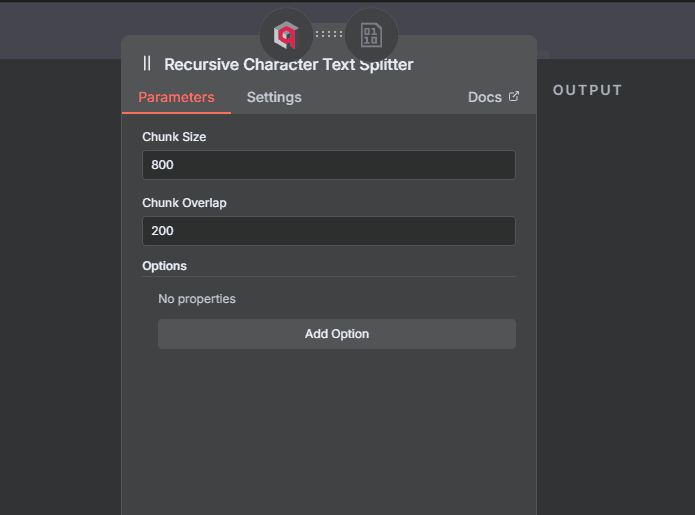Image resolution: width=695 pixels, height=515 pixels.
Task: Open the Docs external link icon
Action: tap(514, 96)
